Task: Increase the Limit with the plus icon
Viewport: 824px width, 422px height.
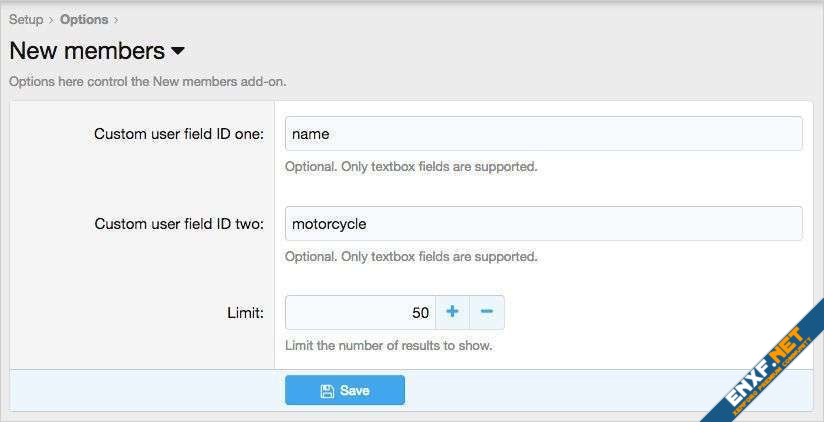Action: coord(452,312)
